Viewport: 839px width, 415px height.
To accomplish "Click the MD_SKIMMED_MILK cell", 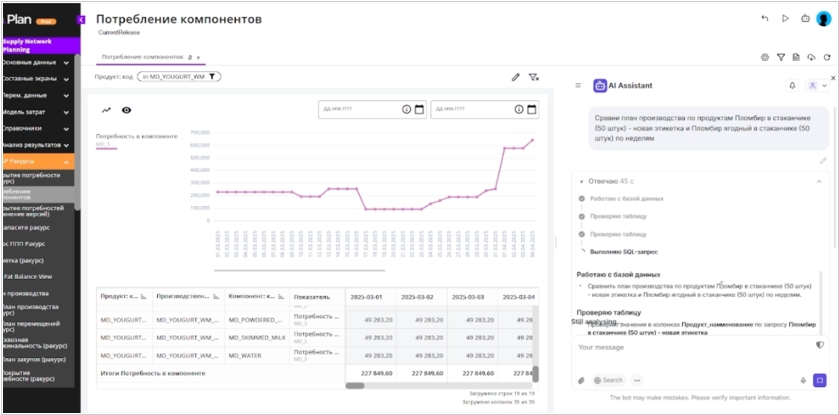I will pos(257,337).
